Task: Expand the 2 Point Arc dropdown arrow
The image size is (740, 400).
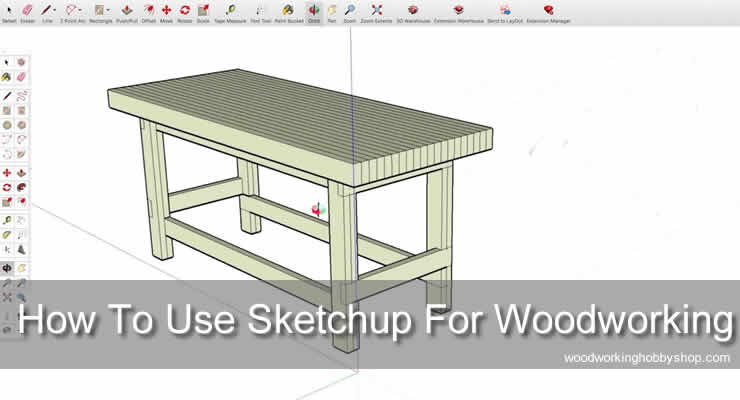Action: (x=80, y=10)
